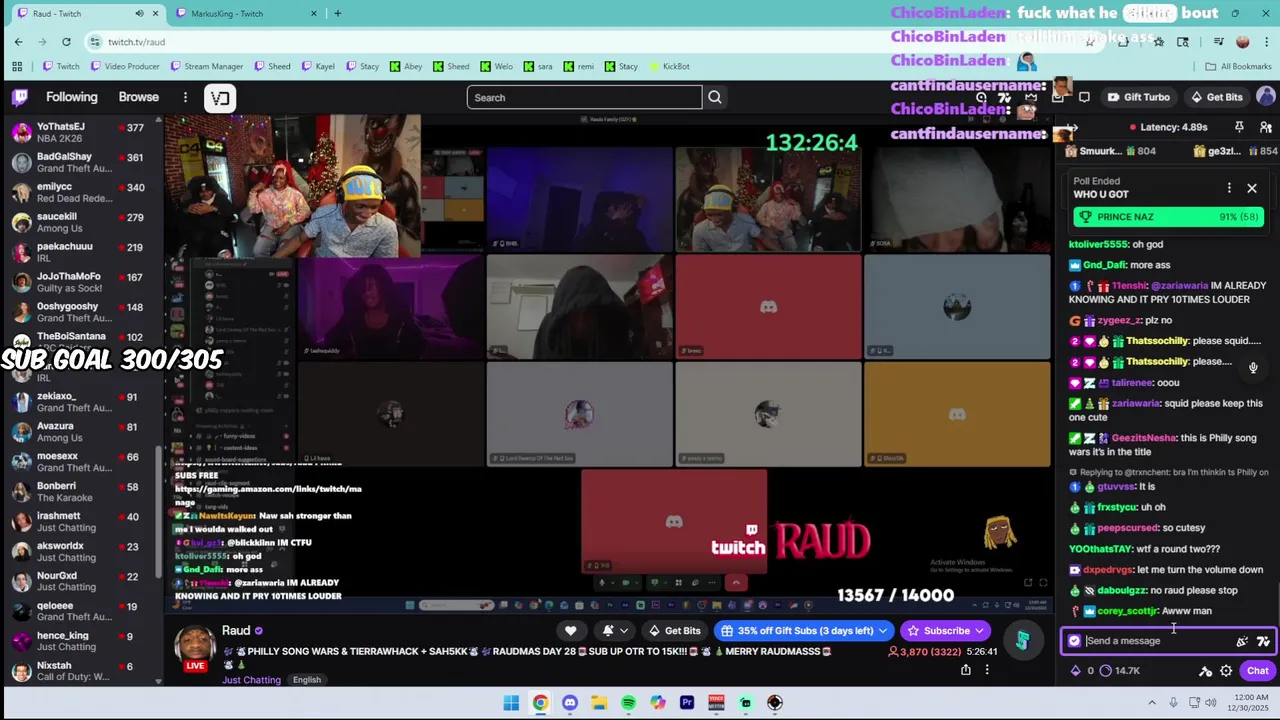Open channel points balance 14.7K
The height and width of the screenshot is (720, 1280).
1119,671
